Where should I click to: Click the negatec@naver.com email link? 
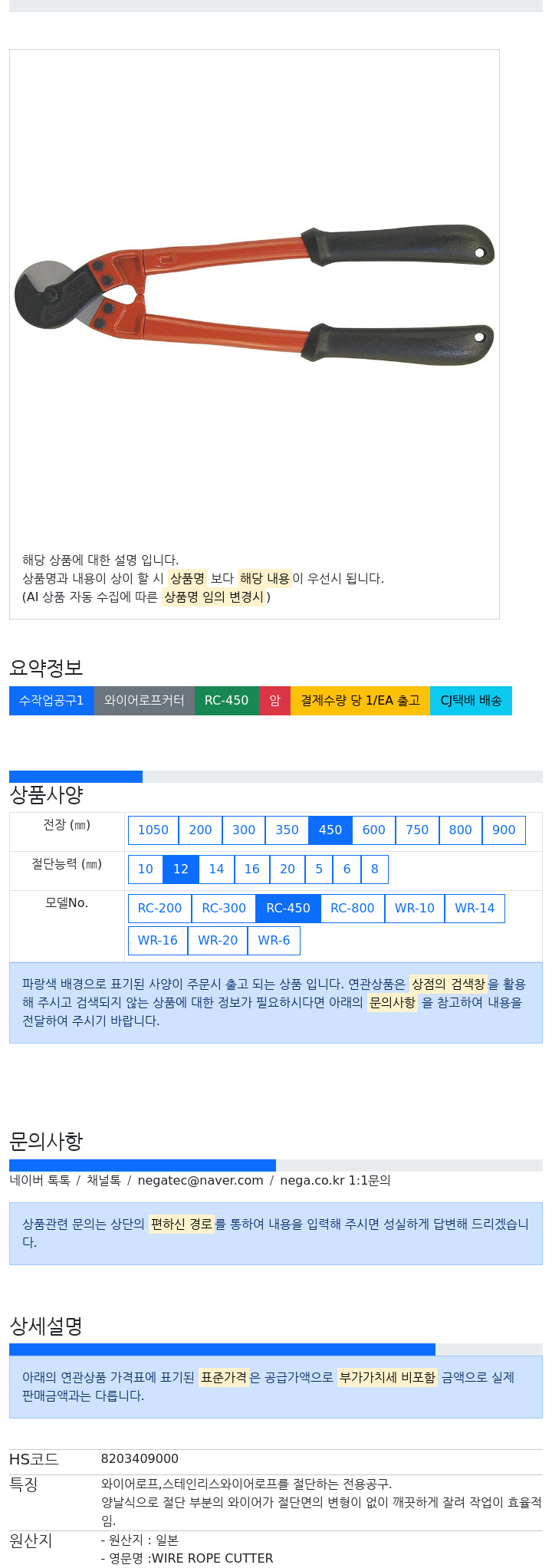tap(200, 1181)
